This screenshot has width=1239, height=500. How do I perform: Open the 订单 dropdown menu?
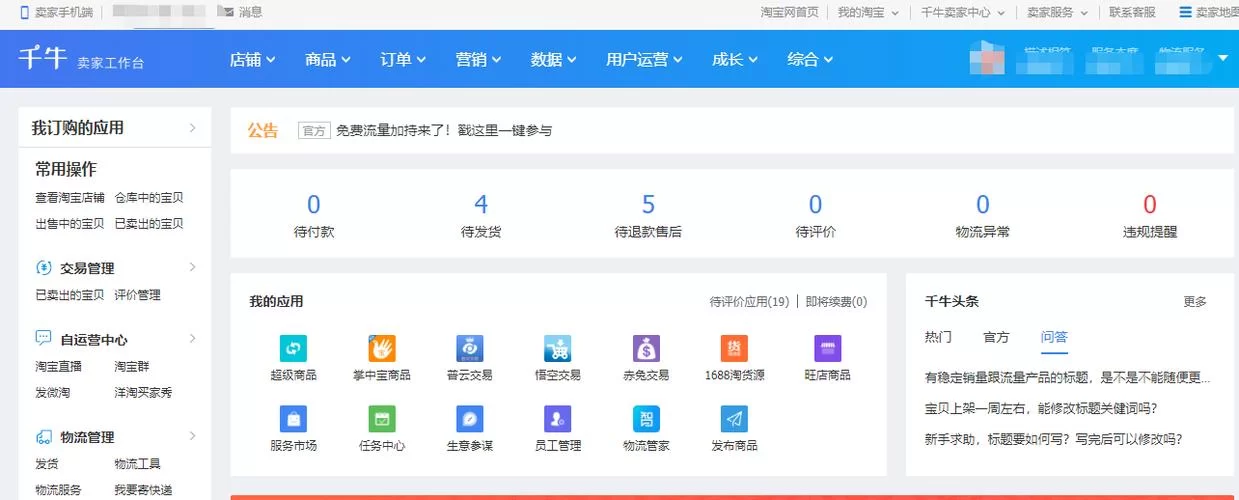pyautogui.click(x=403, y=59)
